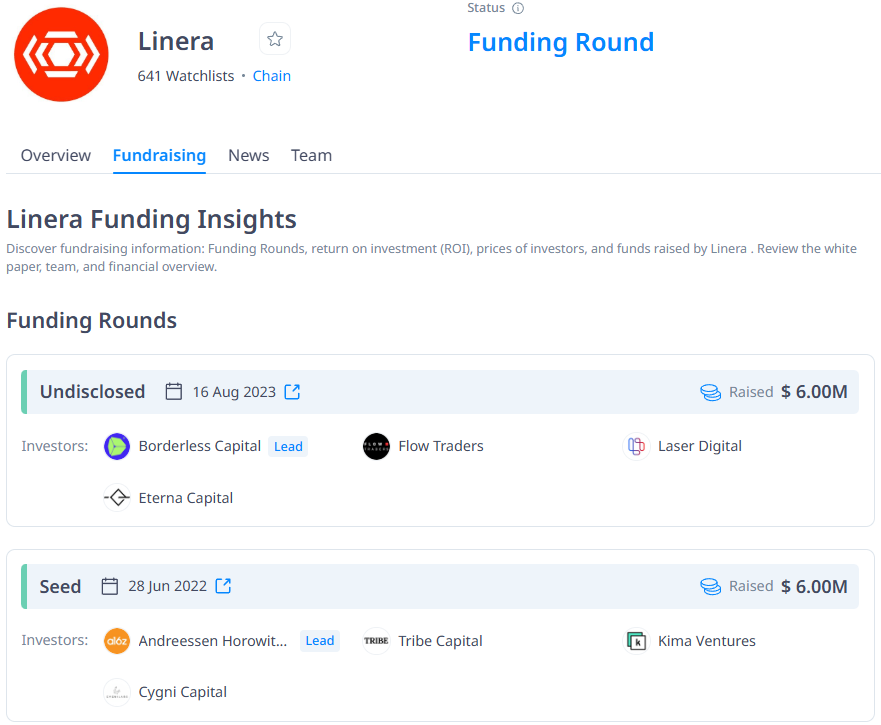Viewport: 881px width, 725px height.
Task: Open Eterna Capital logo icon
Action: tap(117, 497)
